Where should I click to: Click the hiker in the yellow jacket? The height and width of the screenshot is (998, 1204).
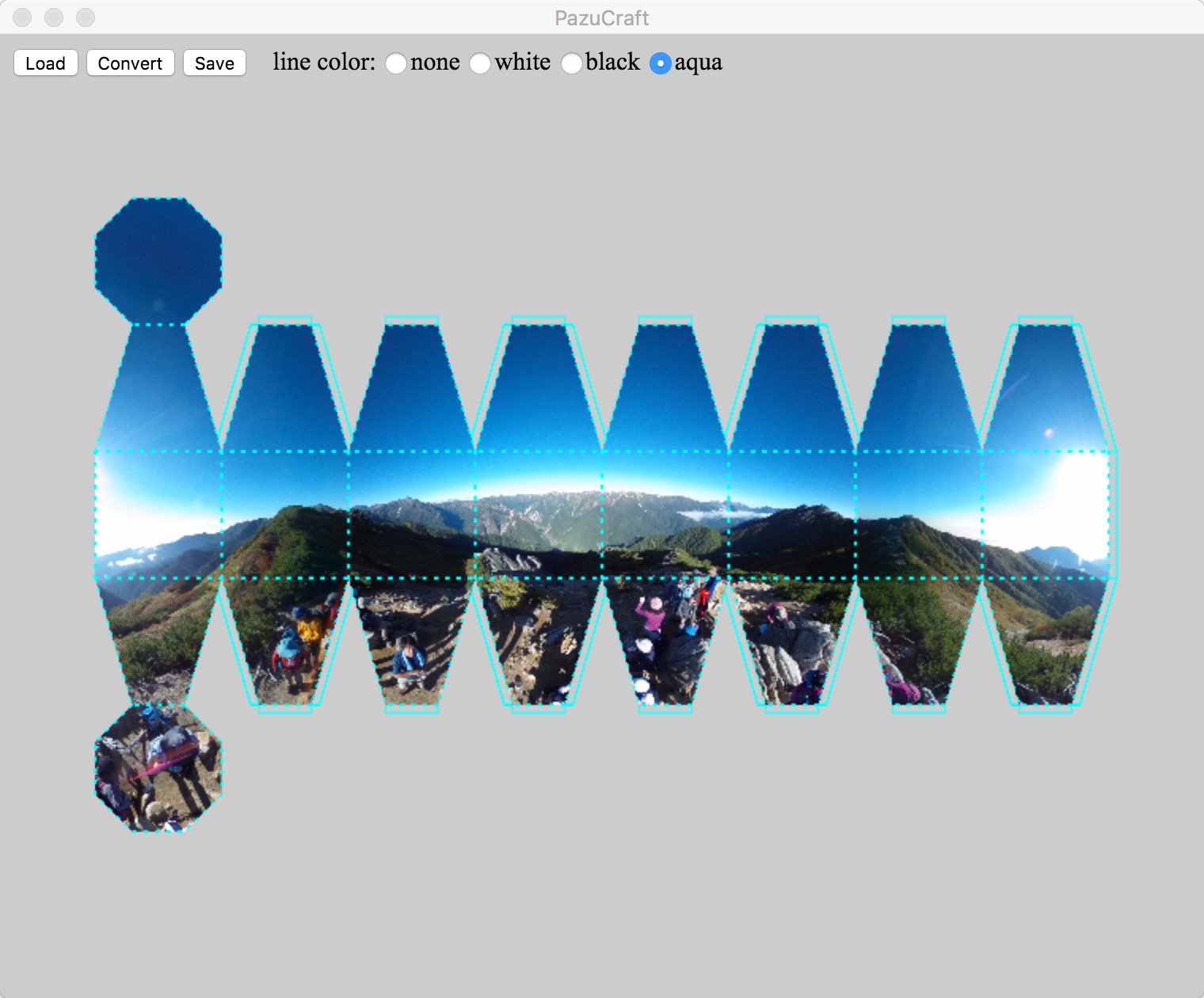pos(309,629)
